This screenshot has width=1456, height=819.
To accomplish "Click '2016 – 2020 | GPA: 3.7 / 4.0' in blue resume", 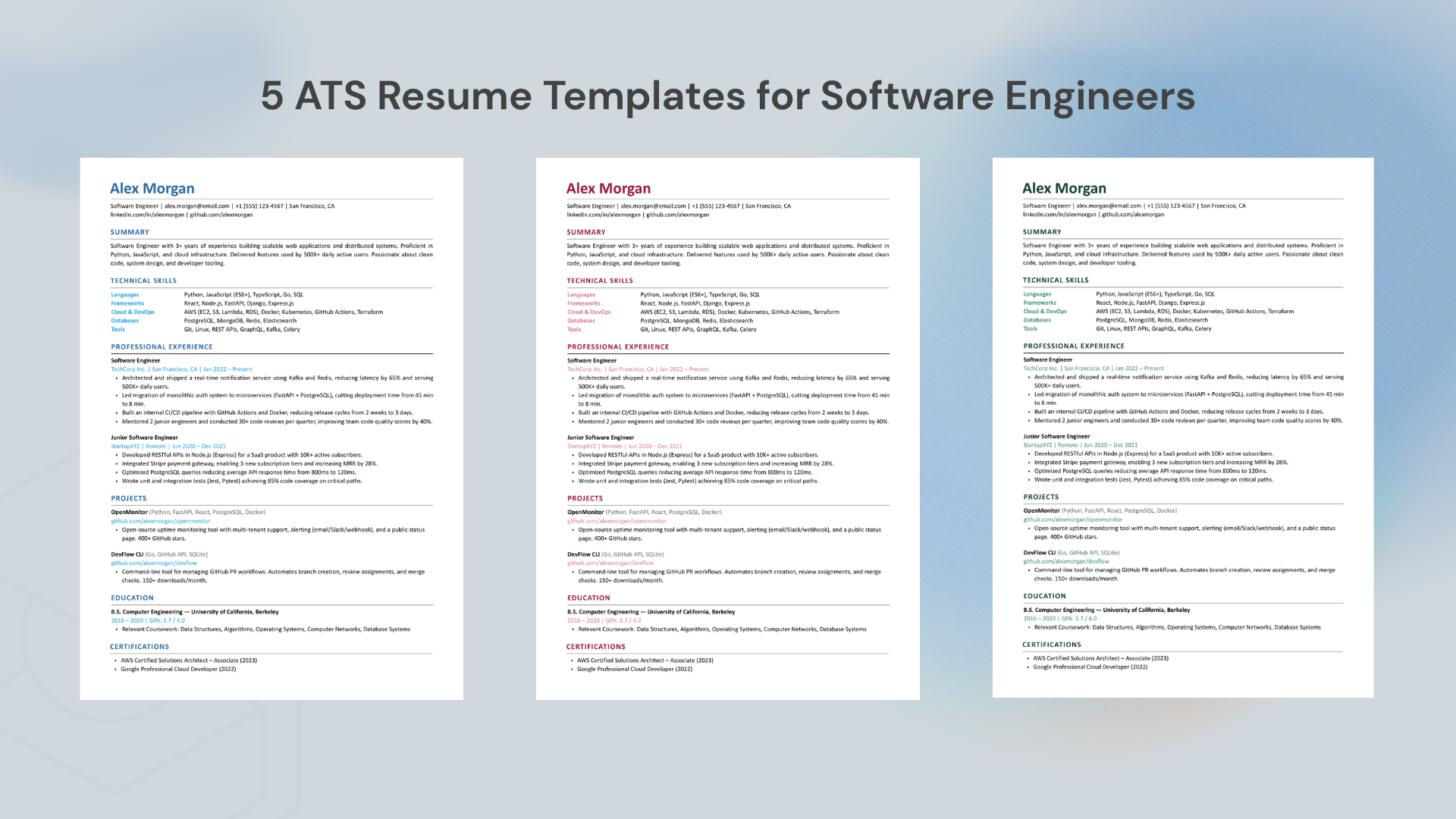I will pos(148,620).
